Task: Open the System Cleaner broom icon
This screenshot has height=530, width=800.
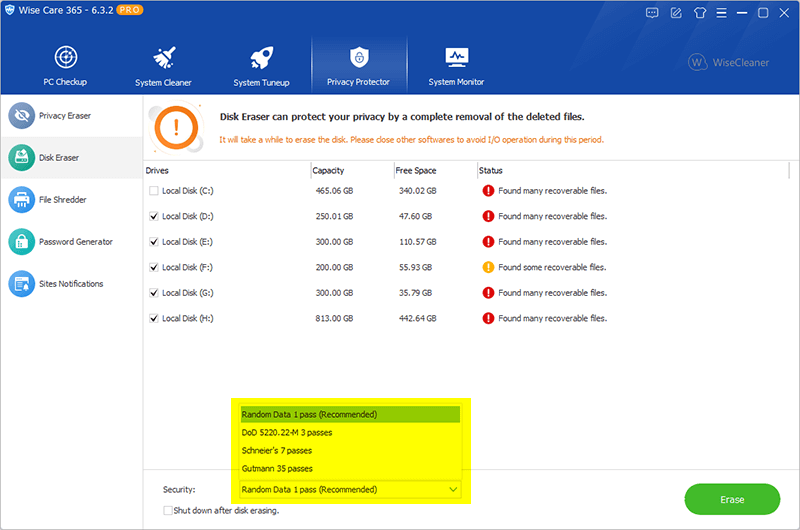Action: (x=164, y=58)
